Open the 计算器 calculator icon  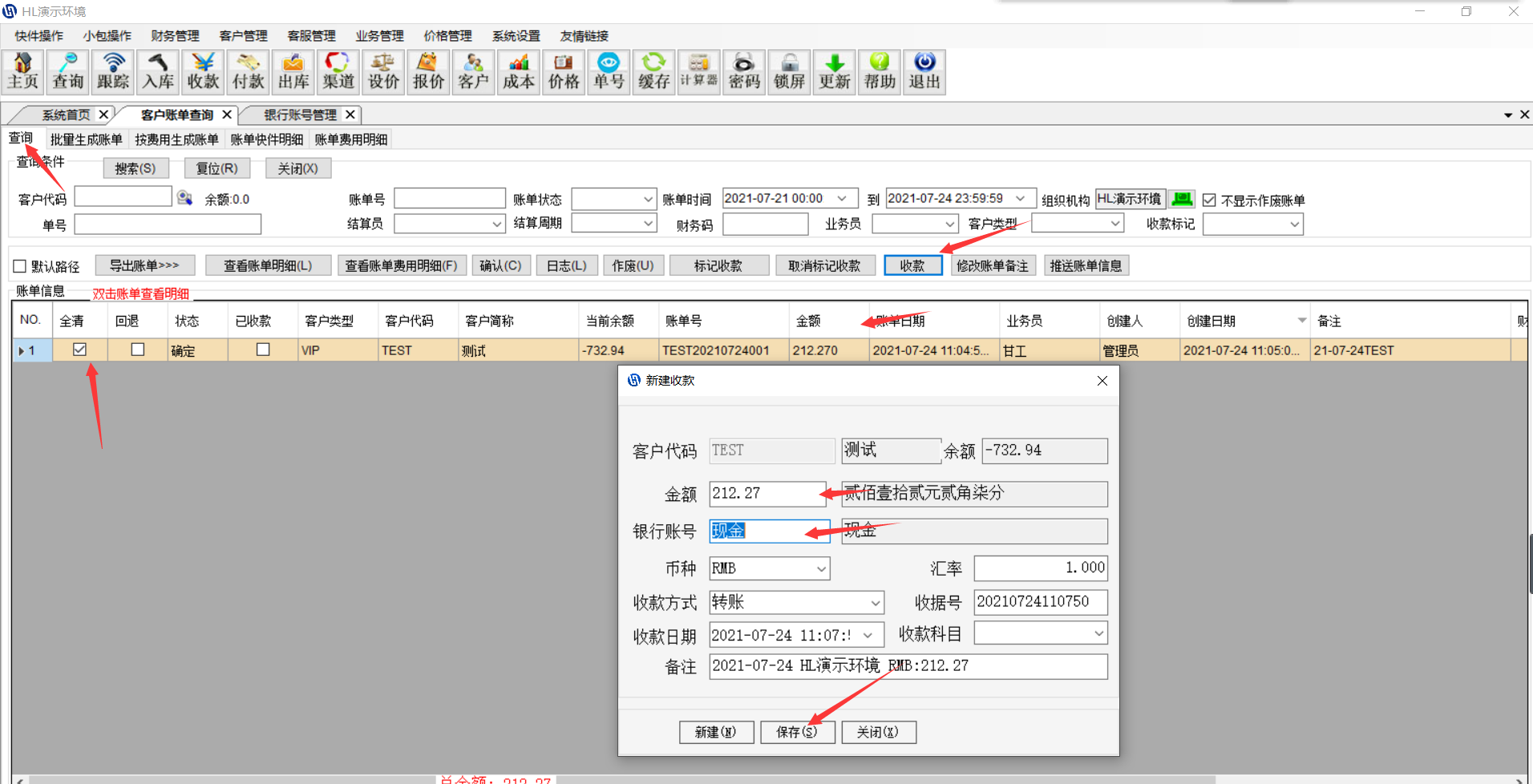point(698,72)
